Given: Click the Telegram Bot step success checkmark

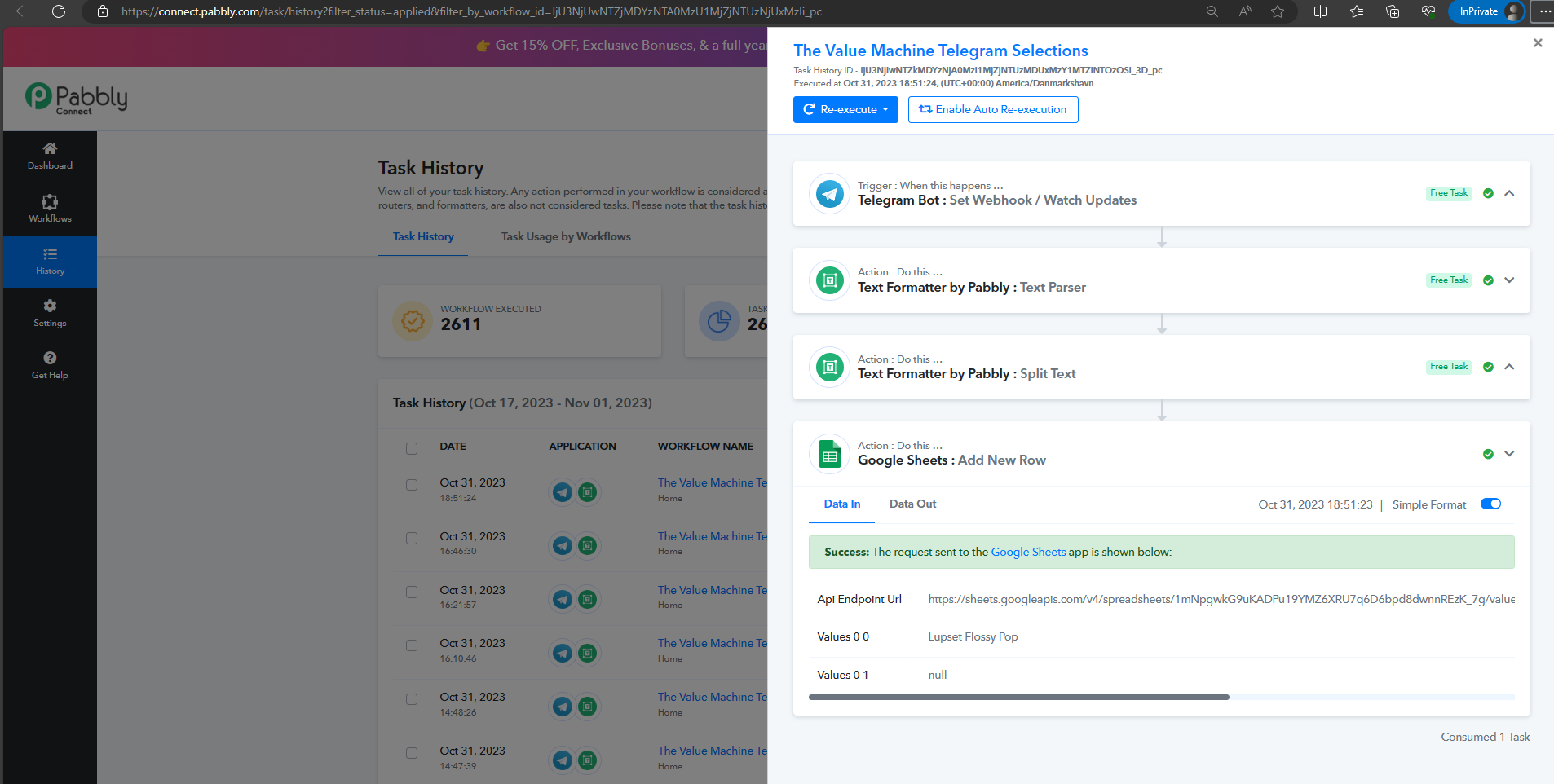Looking at the screenshot, I should 1488,193.
